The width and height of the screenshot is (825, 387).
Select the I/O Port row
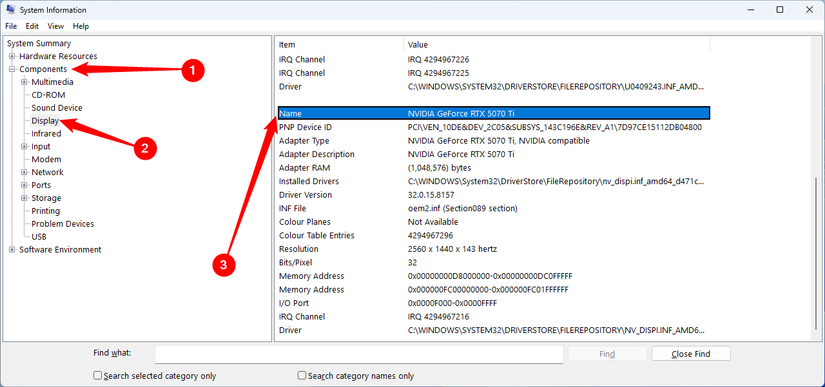494,303
